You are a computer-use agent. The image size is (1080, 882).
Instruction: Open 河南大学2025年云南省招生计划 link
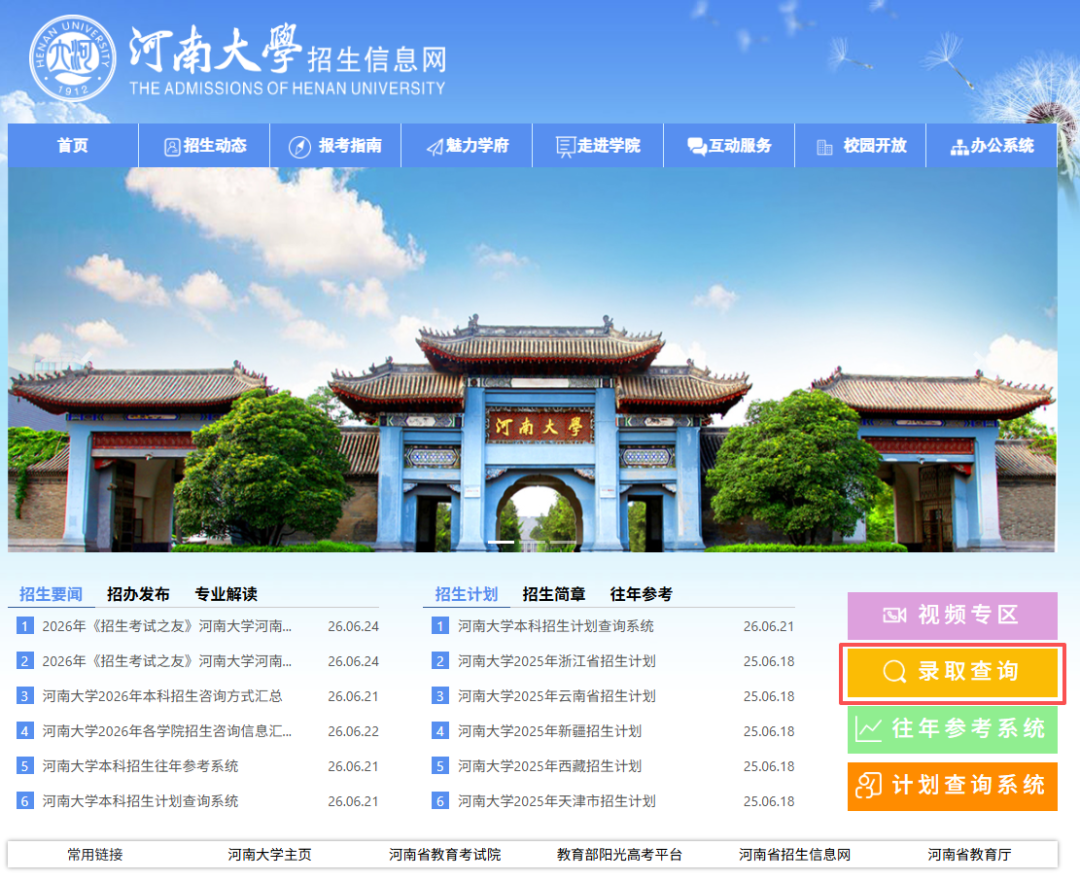pyautogui.click(x=557, y=696)
